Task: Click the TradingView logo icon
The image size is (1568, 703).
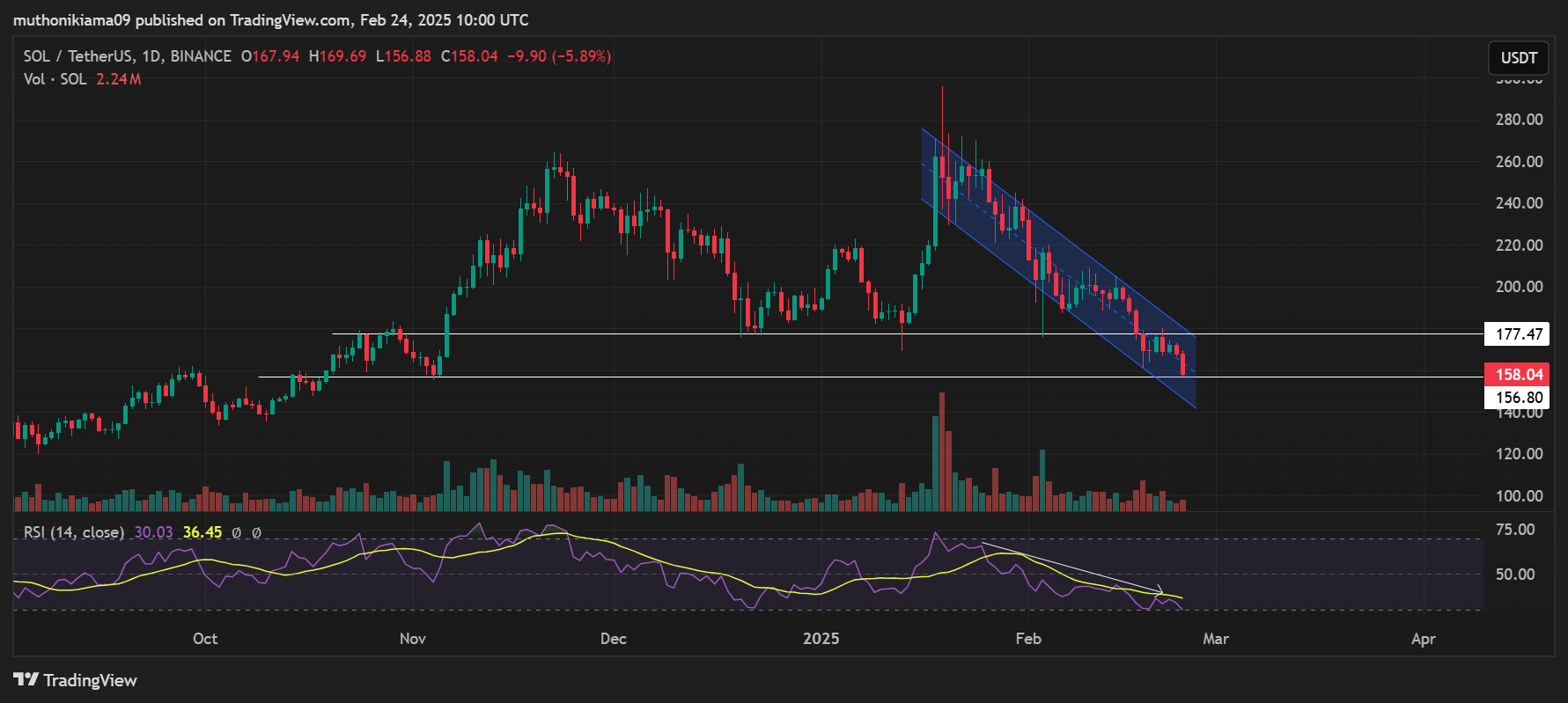Action: pos(26,679)
